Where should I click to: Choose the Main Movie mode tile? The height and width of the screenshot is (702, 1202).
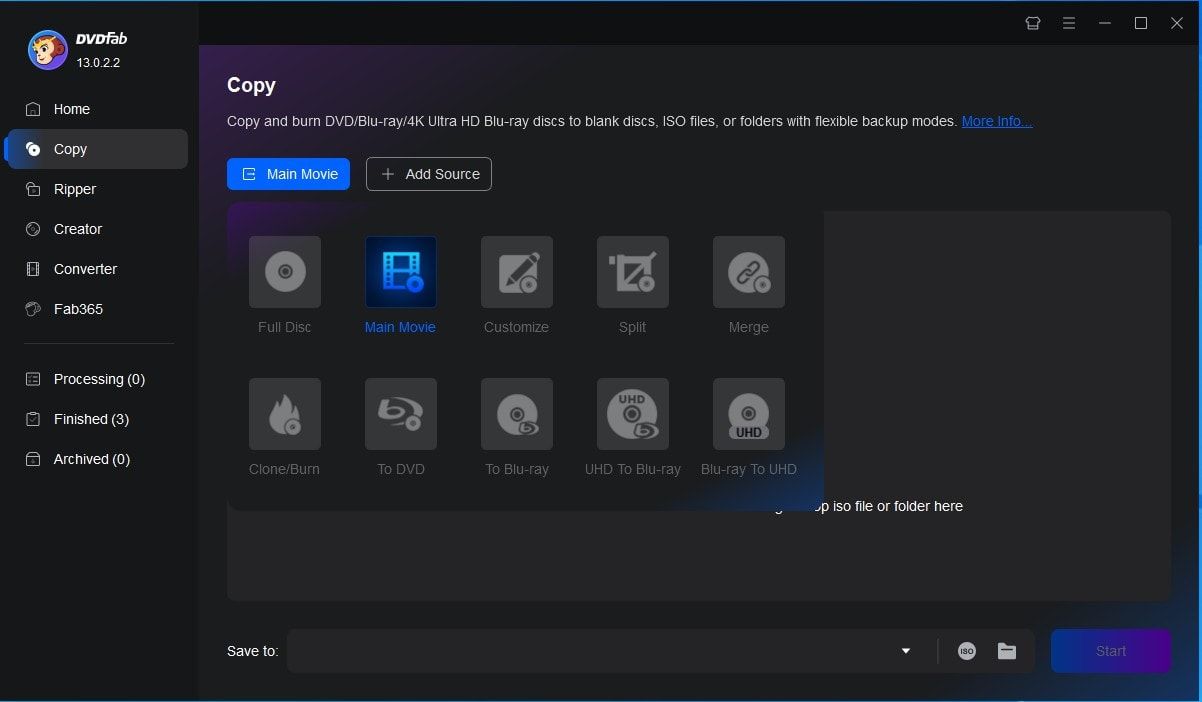tap(401, 272)
